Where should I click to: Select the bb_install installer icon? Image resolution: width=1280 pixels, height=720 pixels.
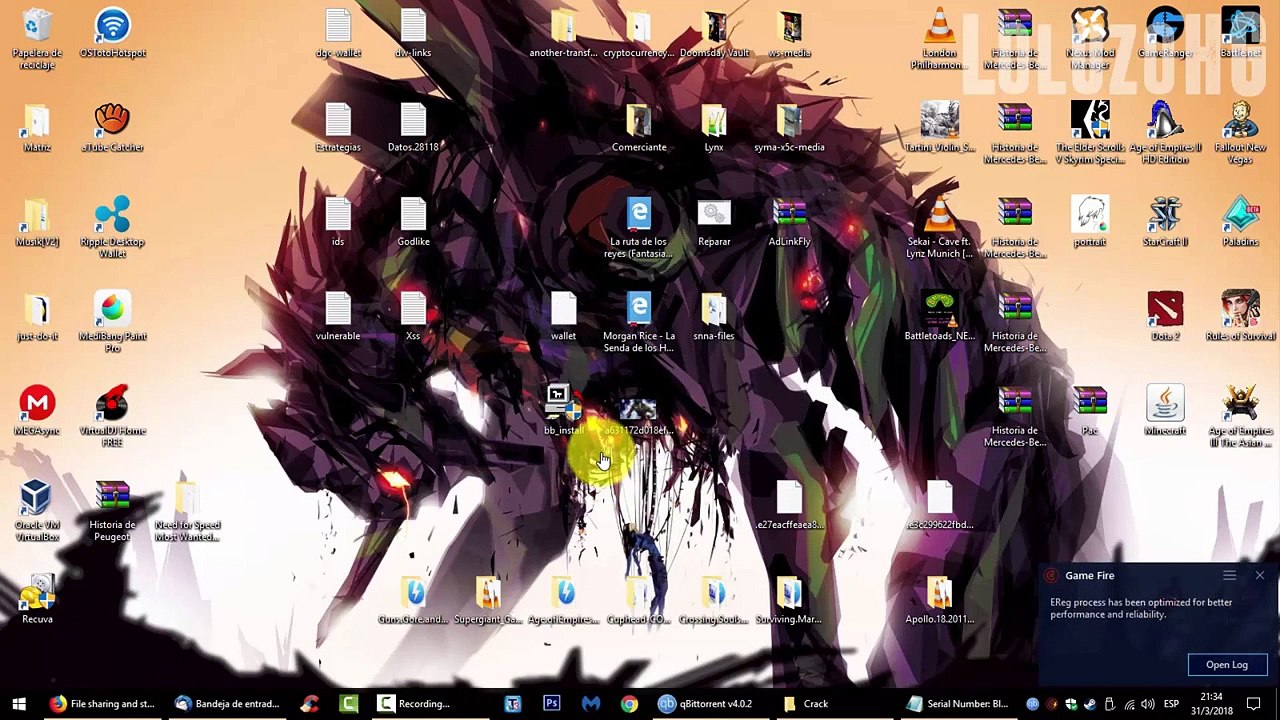click(563, 411)
